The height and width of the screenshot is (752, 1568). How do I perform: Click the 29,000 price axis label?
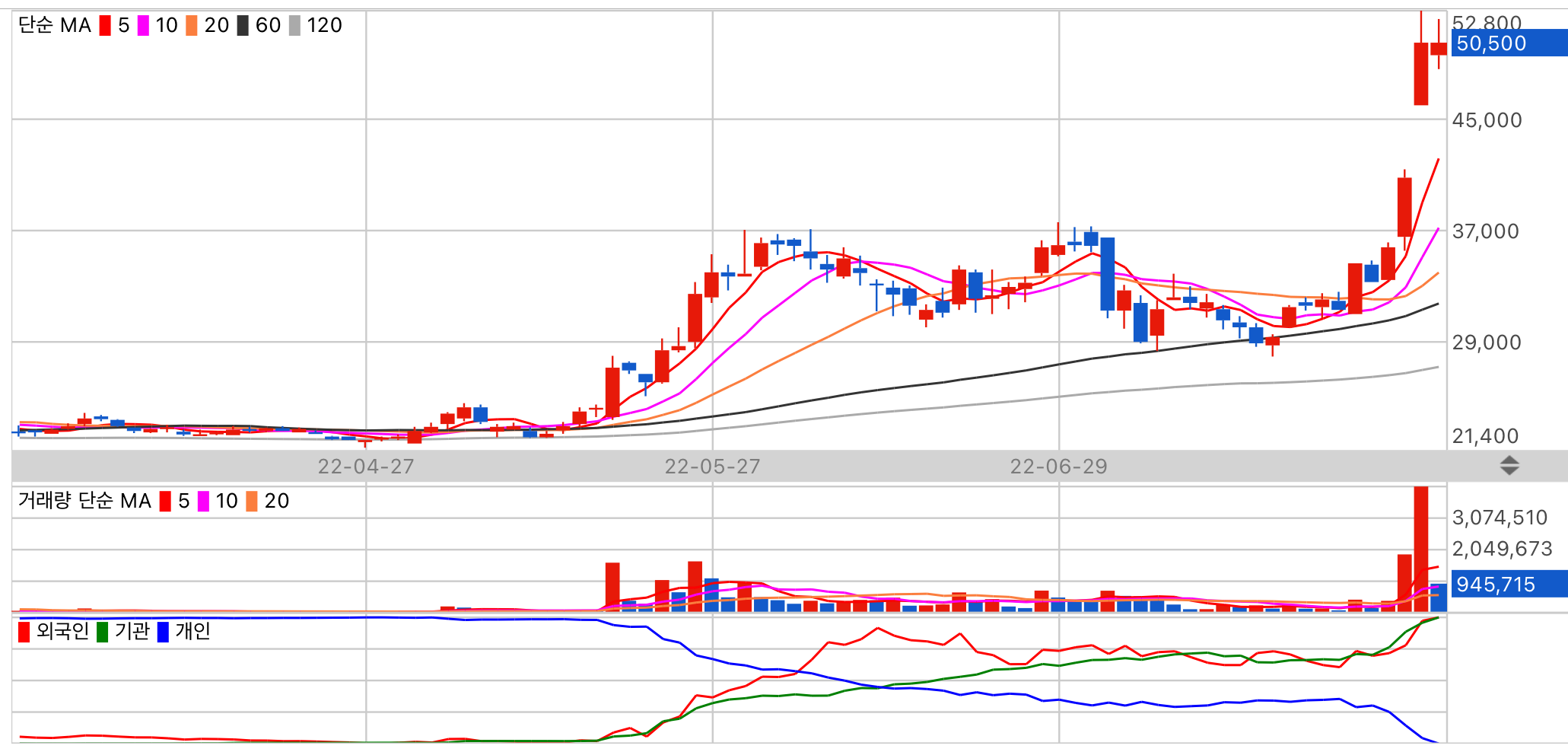(1487, 343)
